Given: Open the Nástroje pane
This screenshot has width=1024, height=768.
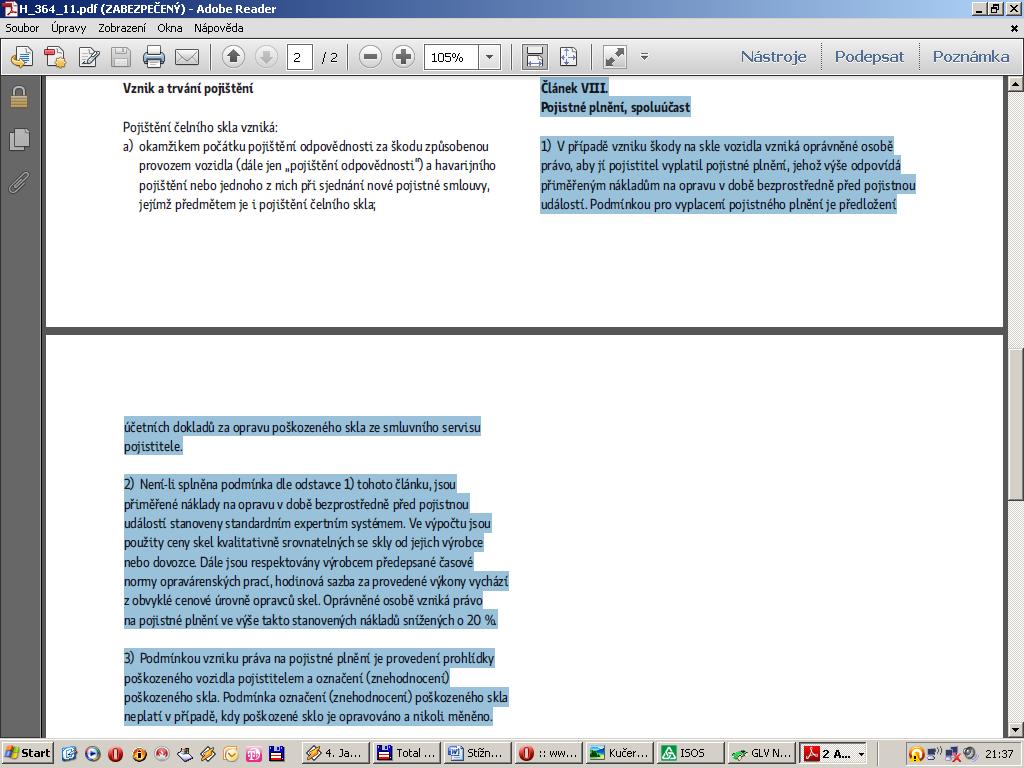Looking at the screenshot, I should [773, 57].
